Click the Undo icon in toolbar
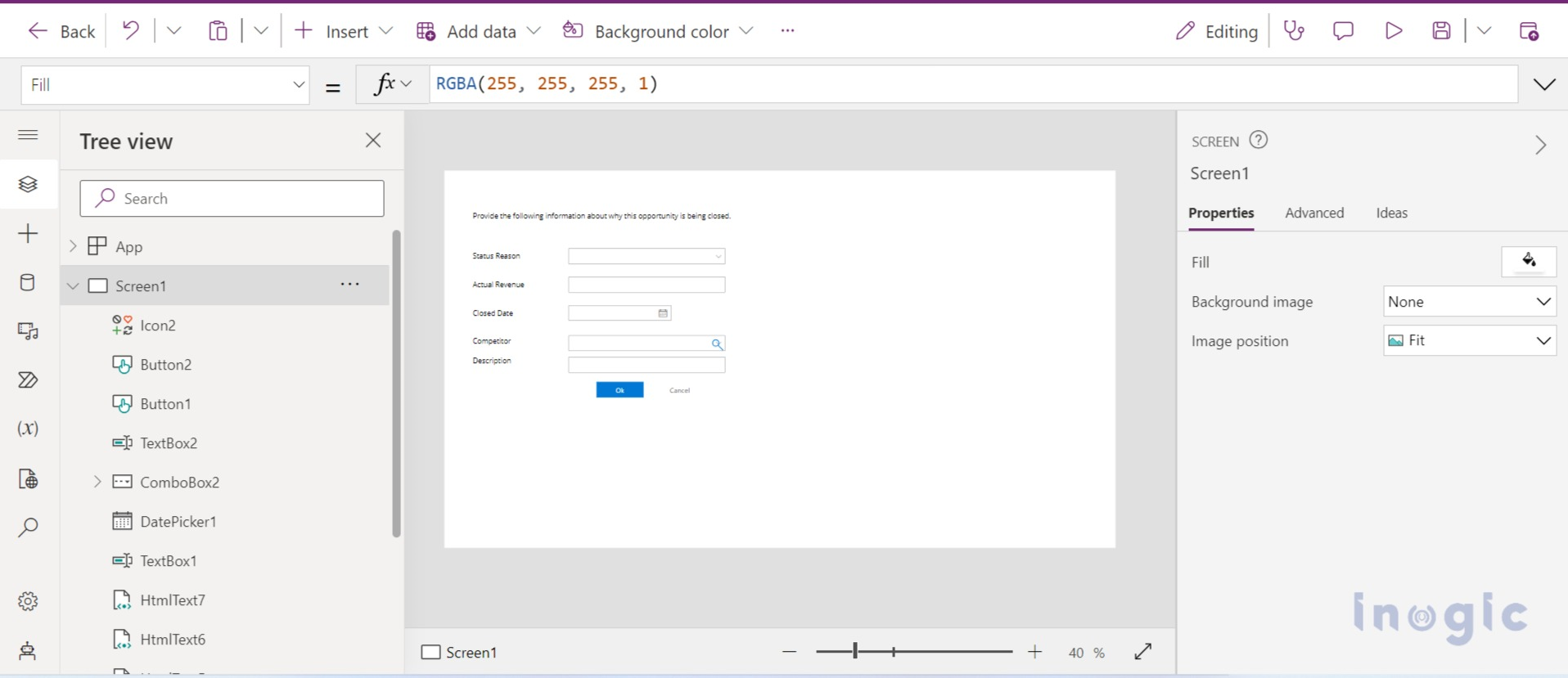Image resolution: width=1568 pixels, height=678 pixels. click(130, 31)
